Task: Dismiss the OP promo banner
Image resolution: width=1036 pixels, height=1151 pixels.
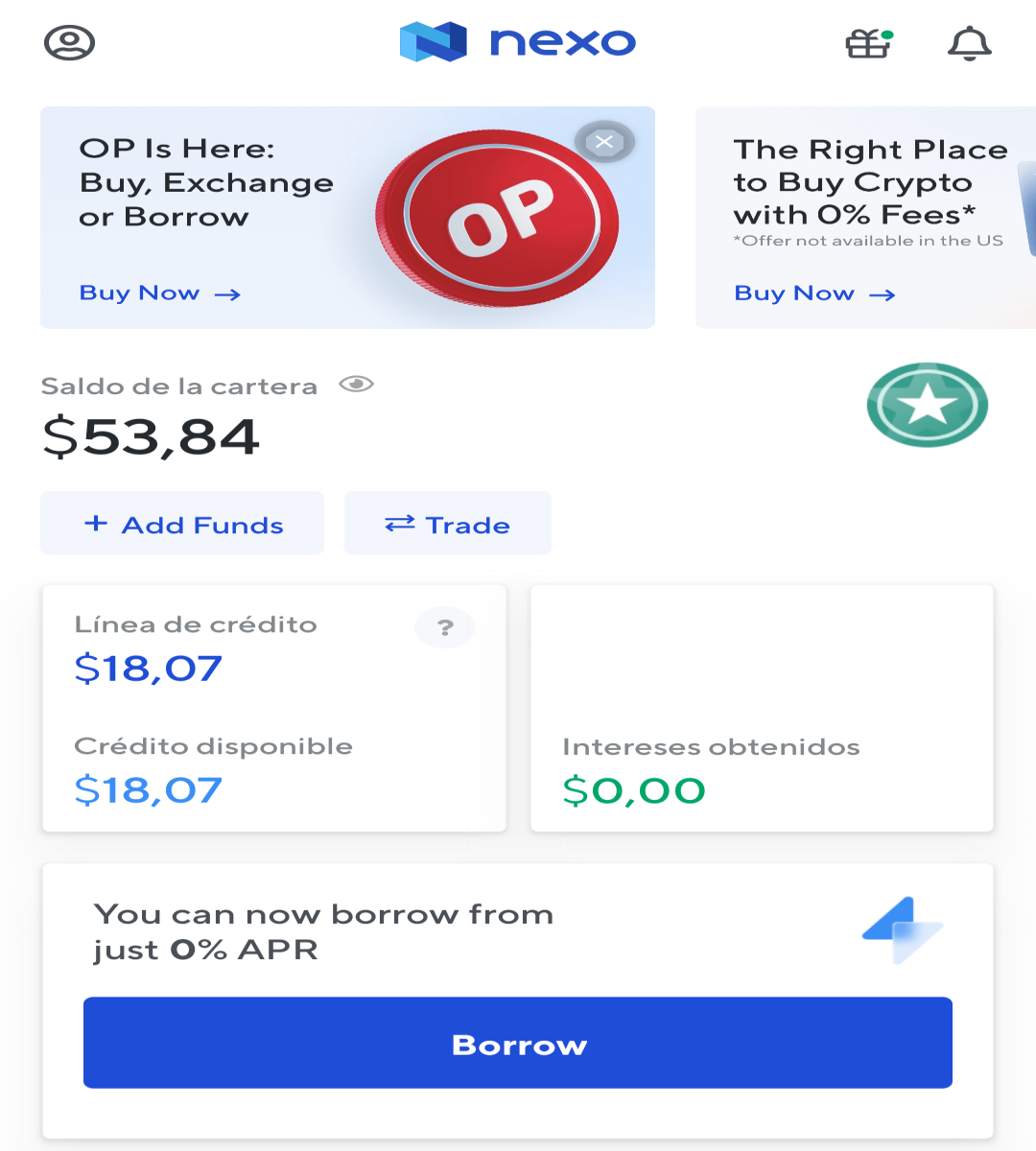Action: click(604, 142)
